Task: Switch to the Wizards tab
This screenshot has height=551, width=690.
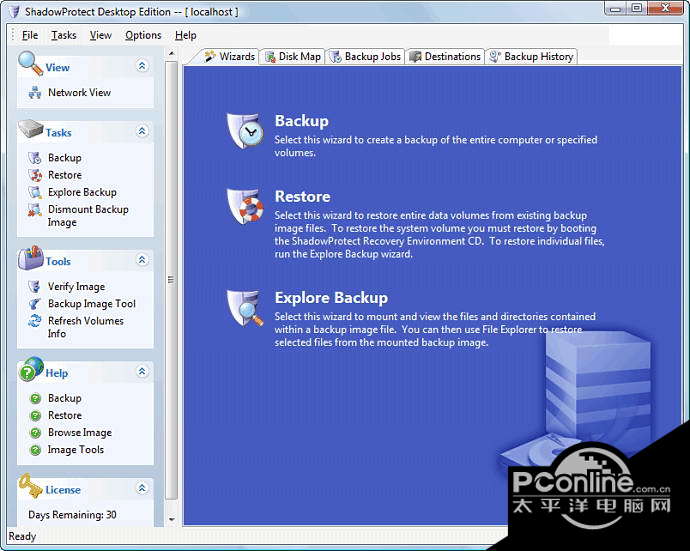Action: [x=230, y=56]
